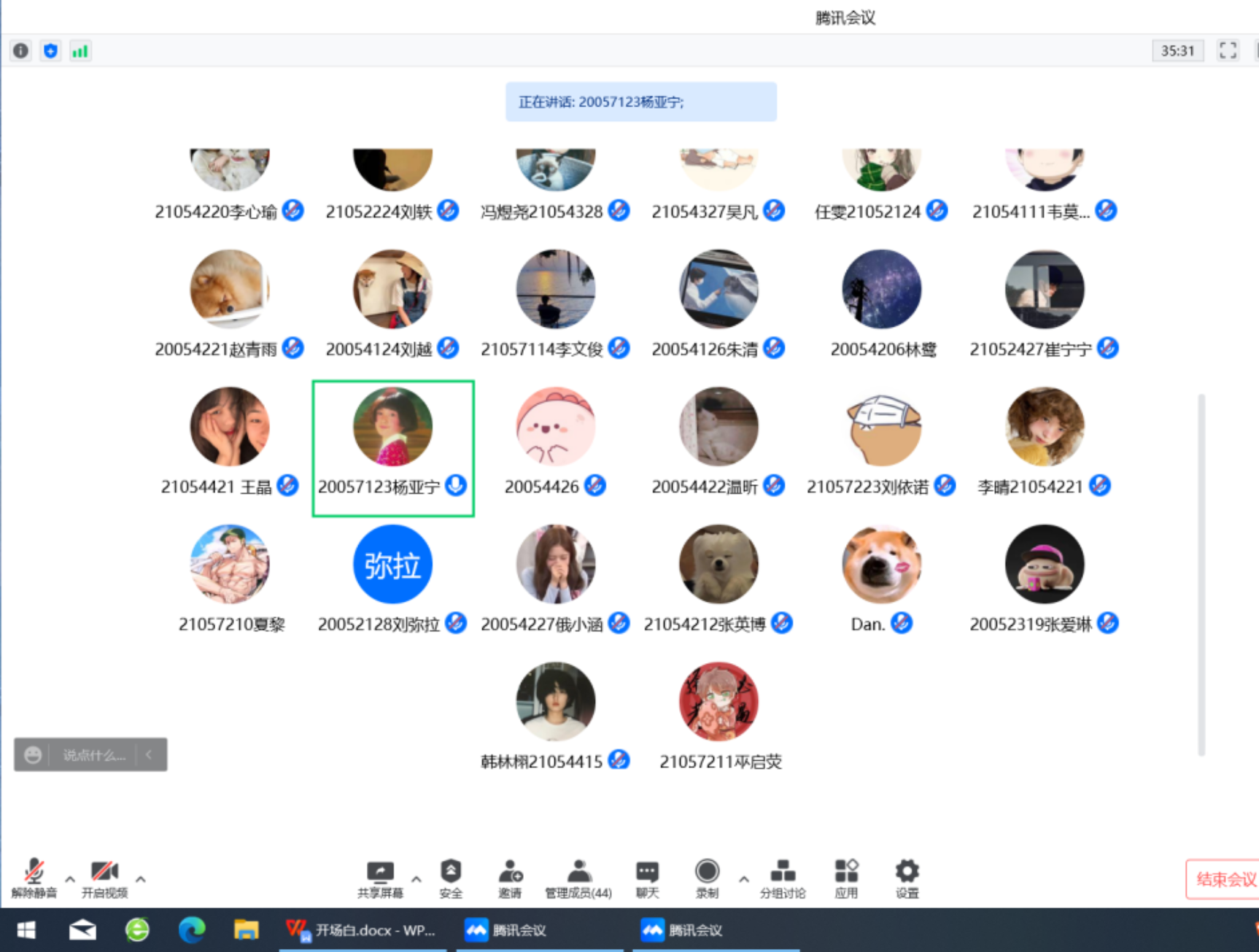Viewport: 1259px width, 952px height.
Task: Open the meeting info icon
Action: (21, 51)
